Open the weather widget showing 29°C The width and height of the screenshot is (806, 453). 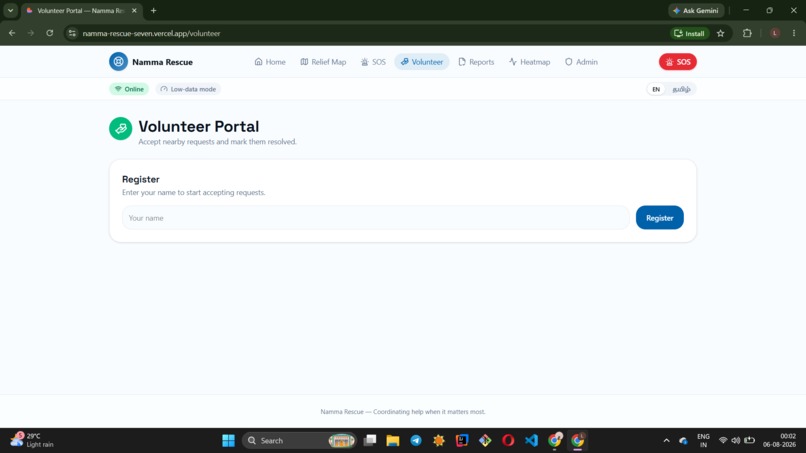(32, 440)
